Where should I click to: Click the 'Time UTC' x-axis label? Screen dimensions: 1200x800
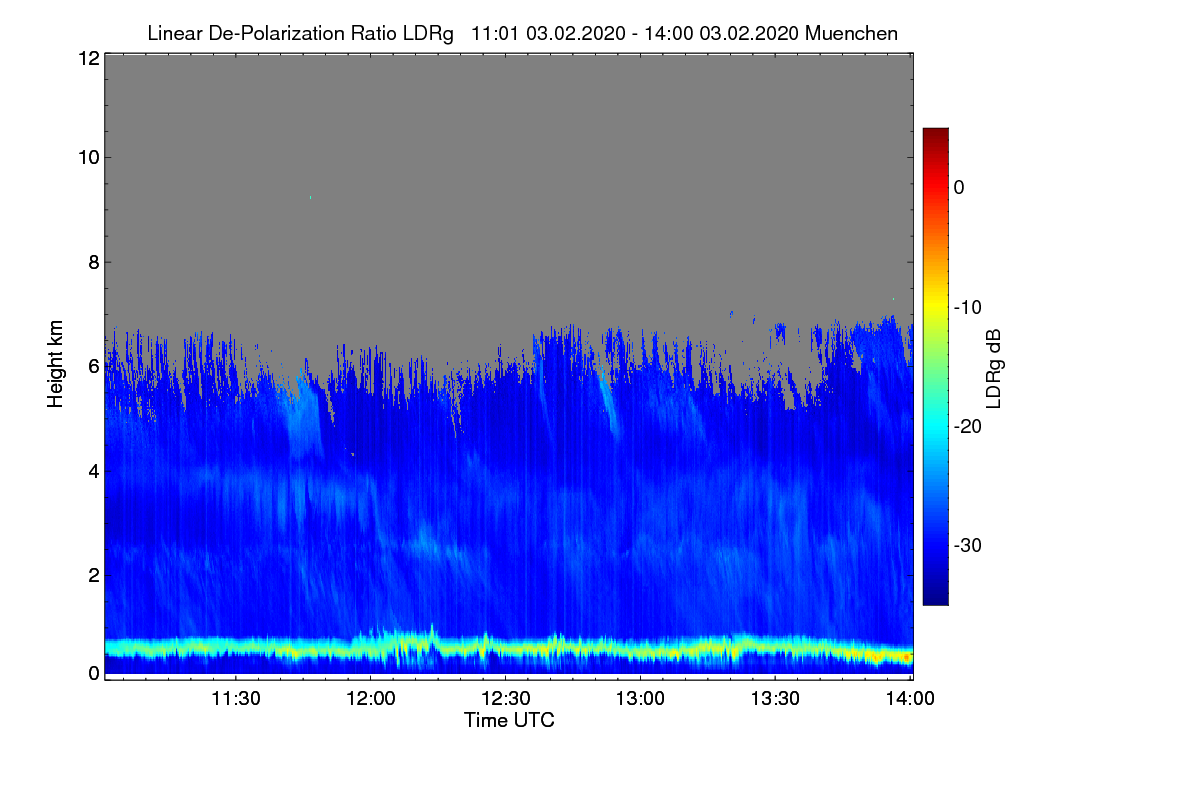509,720
